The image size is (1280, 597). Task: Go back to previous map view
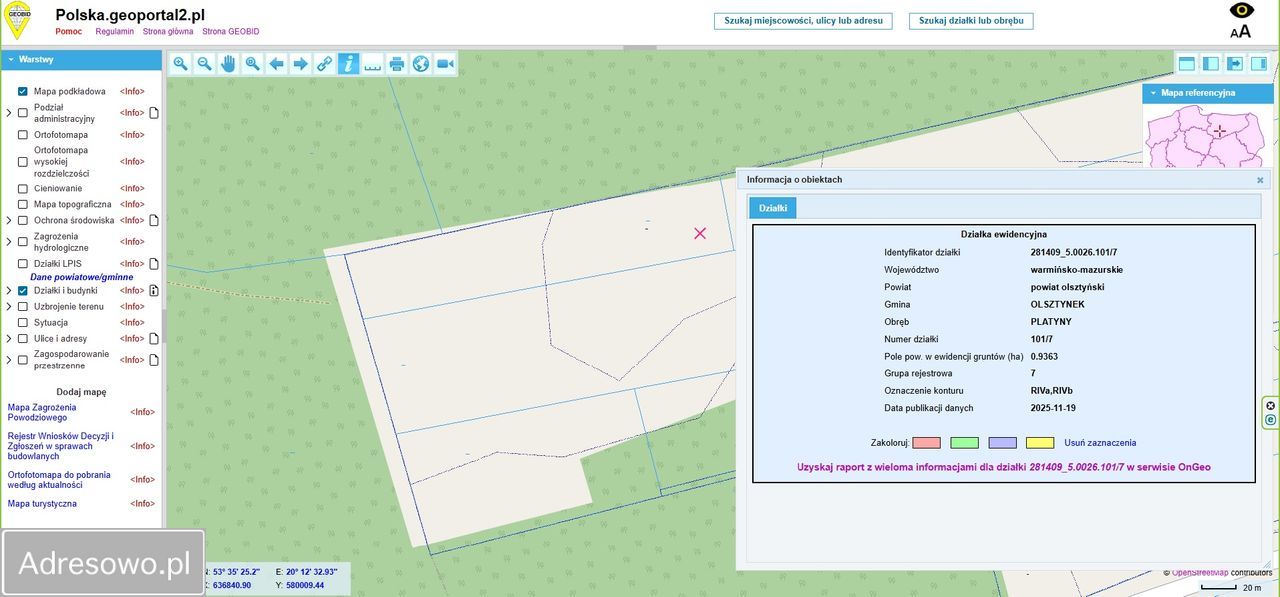pos(276,64)
